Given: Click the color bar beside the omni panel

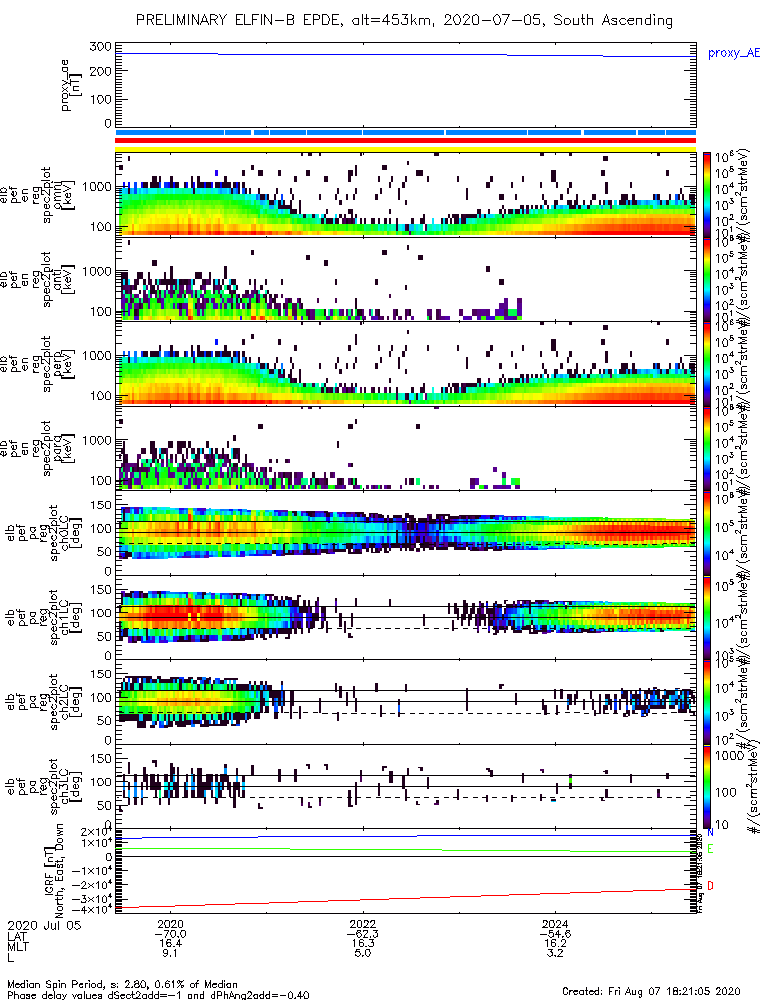Looking at the screenshot, I should (x=707, y=194).
